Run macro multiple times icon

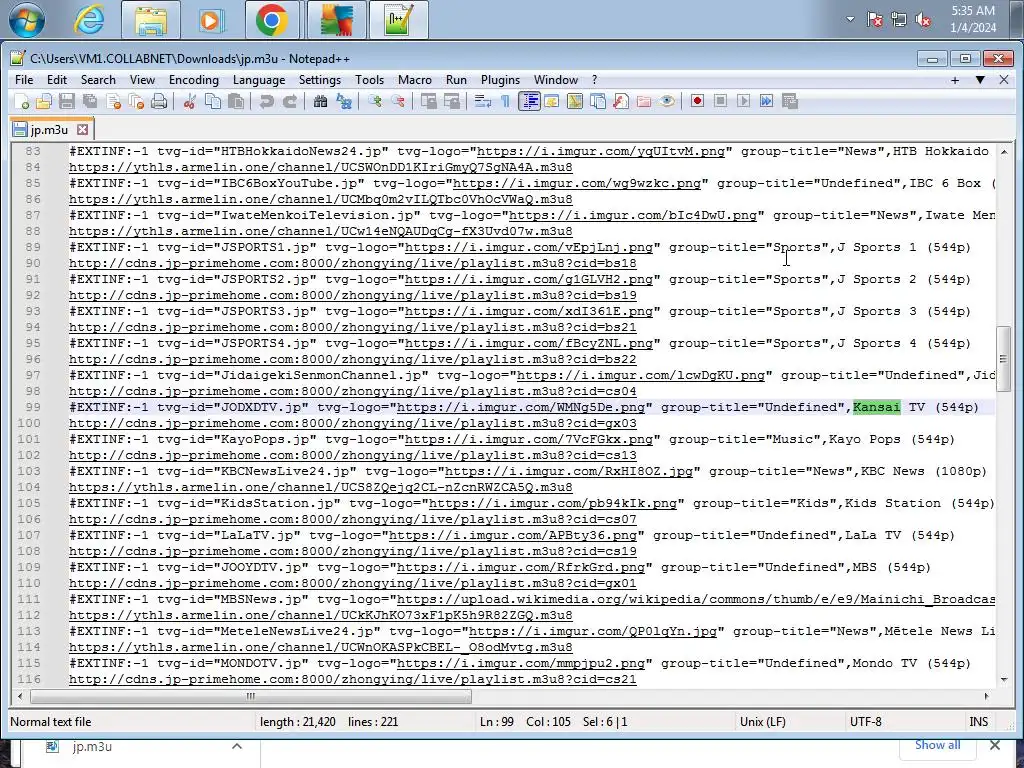pos(767,101)
